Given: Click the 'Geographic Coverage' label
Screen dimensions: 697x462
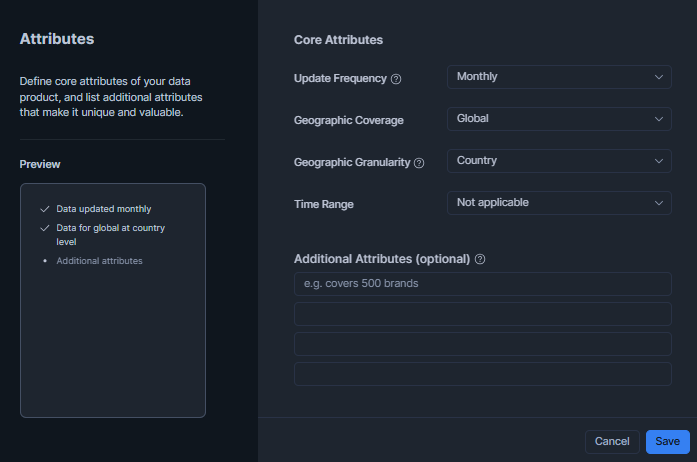Looking at the screenshot, I should tap(348, 121).
